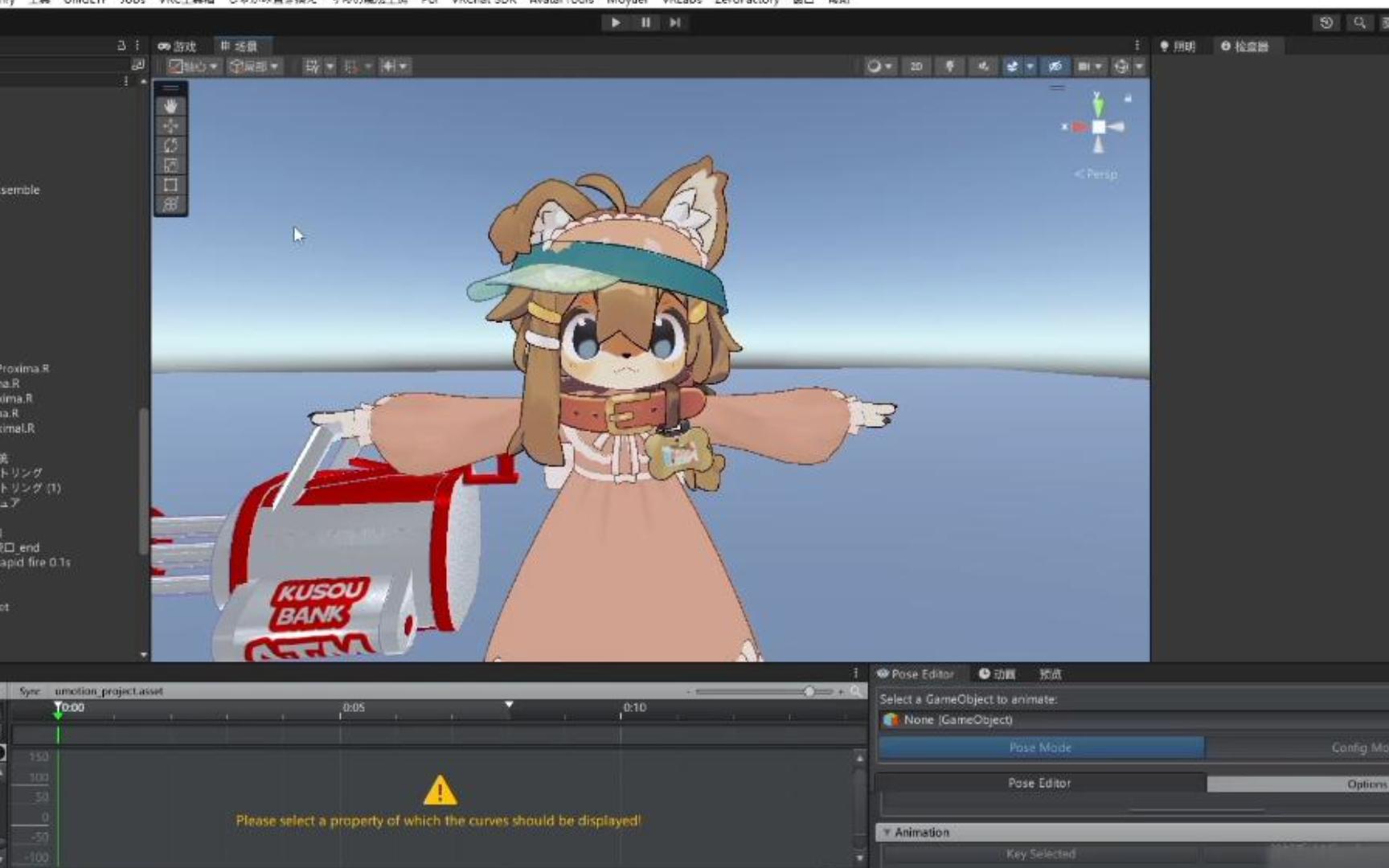Click the timeline zoom slider handle
Viewport: 1389px width, 868px height.
(809, 691)
